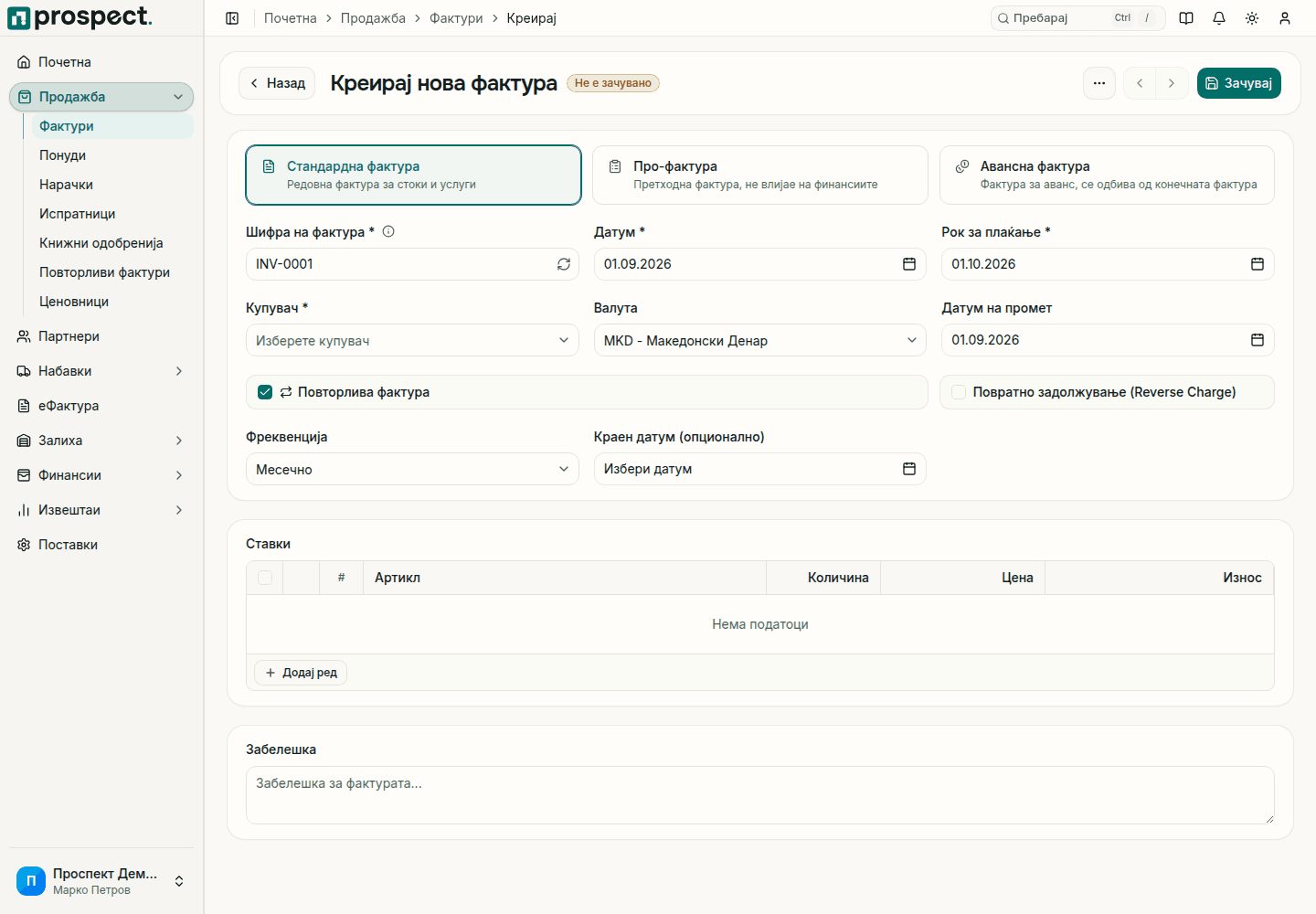Select Про-фактура invoice type
This screenshot has width=1316, height=914.
click(760, 175)
